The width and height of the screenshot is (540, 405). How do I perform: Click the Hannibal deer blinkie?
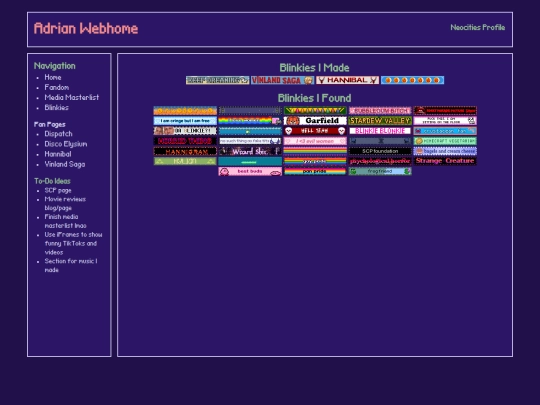(347, 80)
